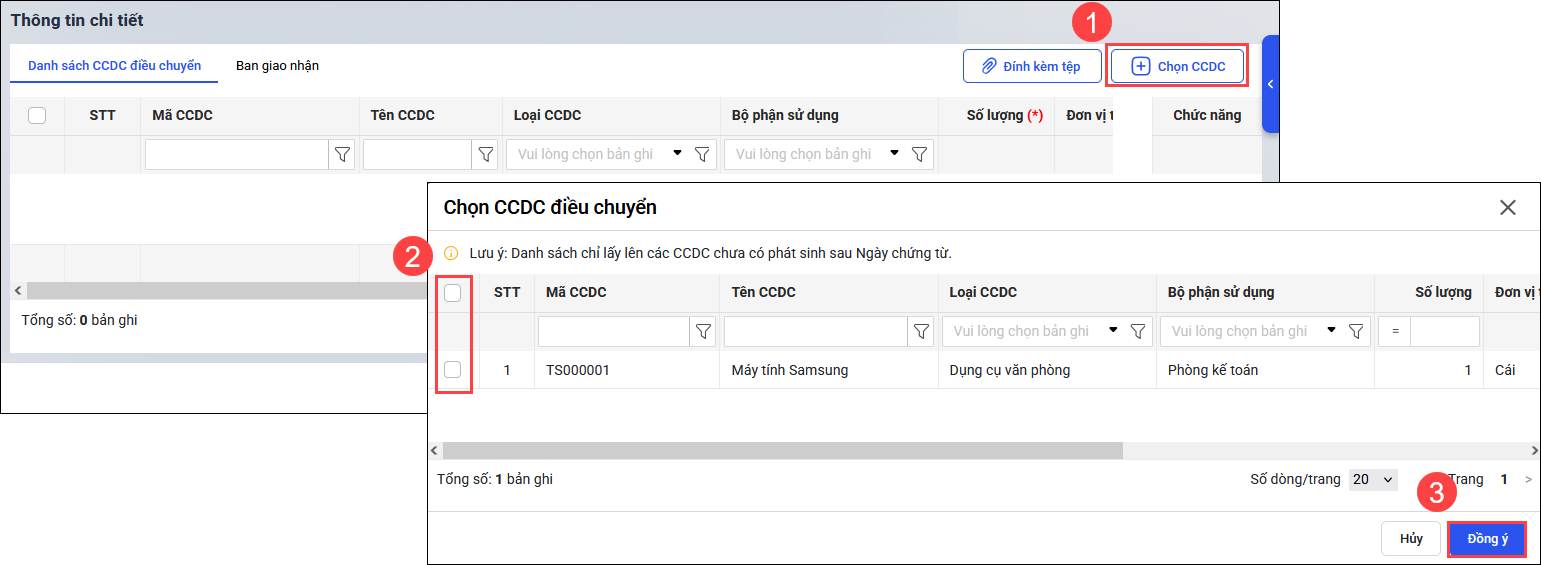Toggle select-all checkbox in main table header
Viewport: 1541px width, 565px height.
[x=37, y=116]
